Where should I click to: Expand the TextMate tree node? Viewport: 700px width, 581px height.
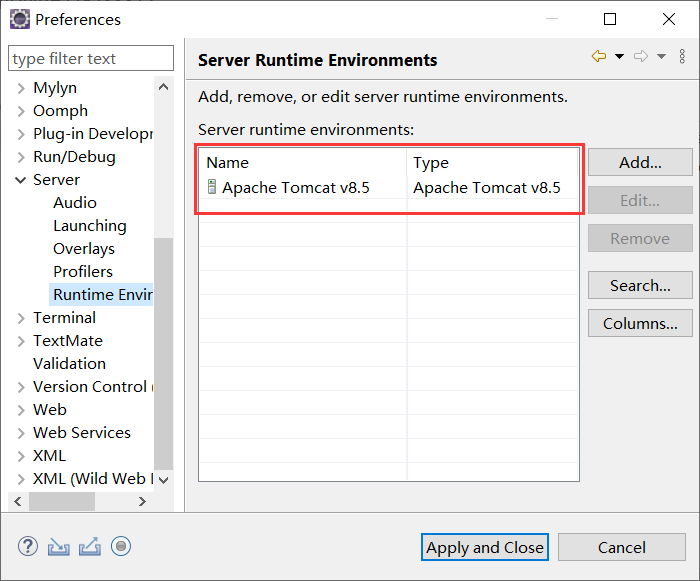(x=21, y=341)
